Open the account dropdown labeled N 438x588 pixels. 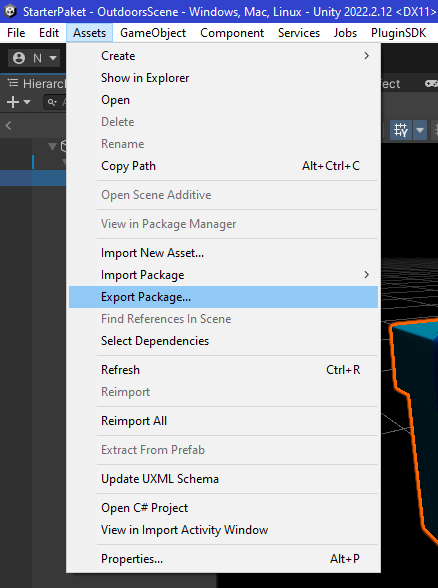click(x=34, y=58)
